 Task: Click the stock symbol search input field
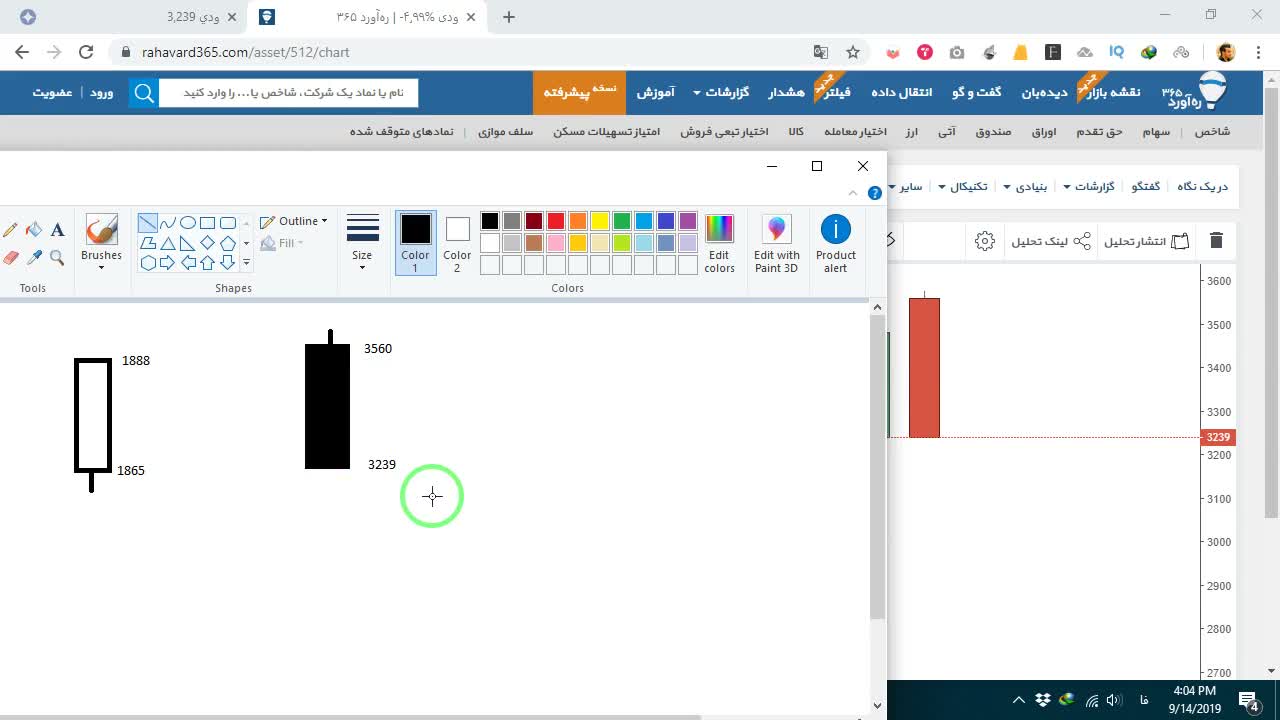287,92
